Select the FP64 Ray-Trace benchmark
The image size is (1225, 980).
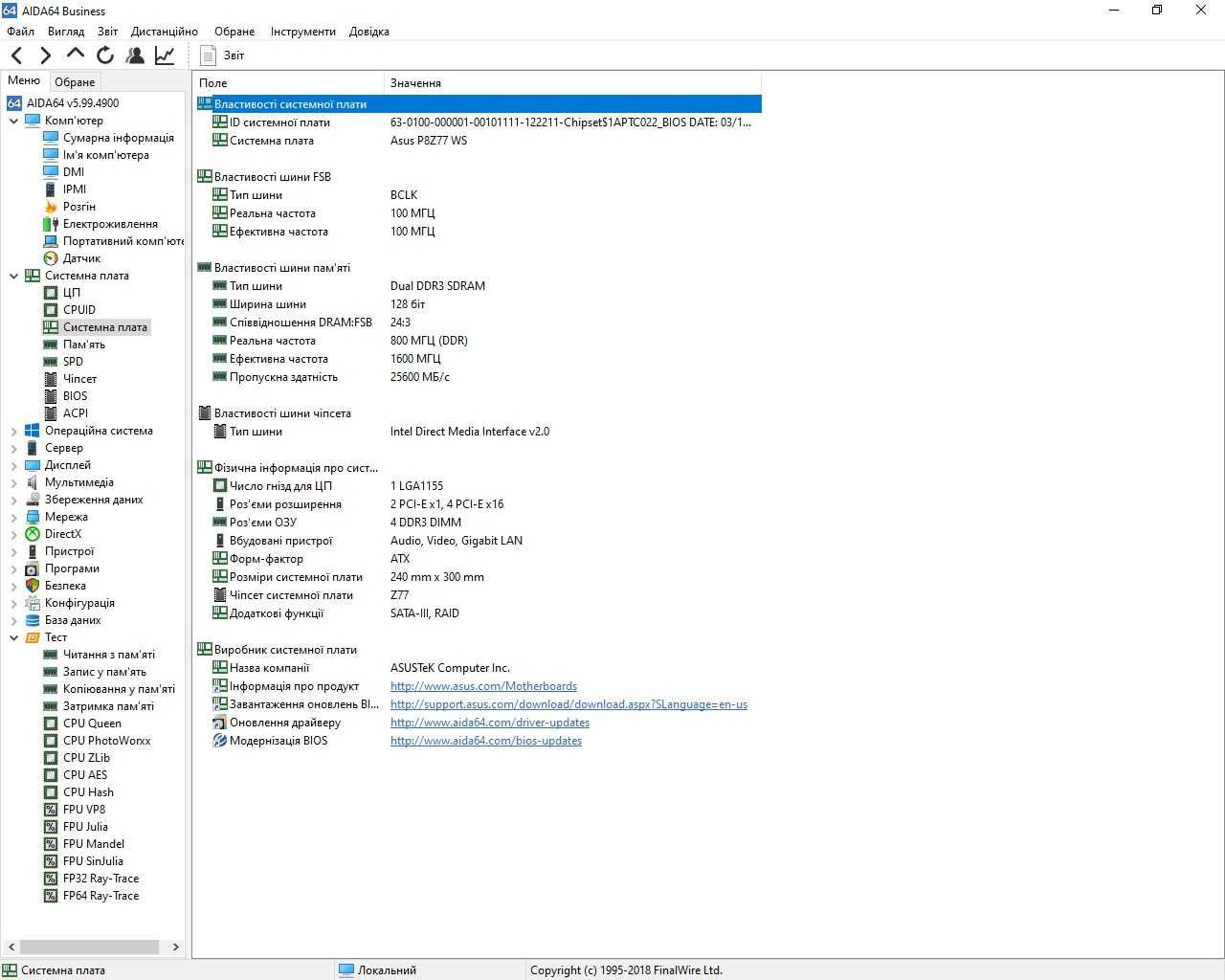coord(92,895)
